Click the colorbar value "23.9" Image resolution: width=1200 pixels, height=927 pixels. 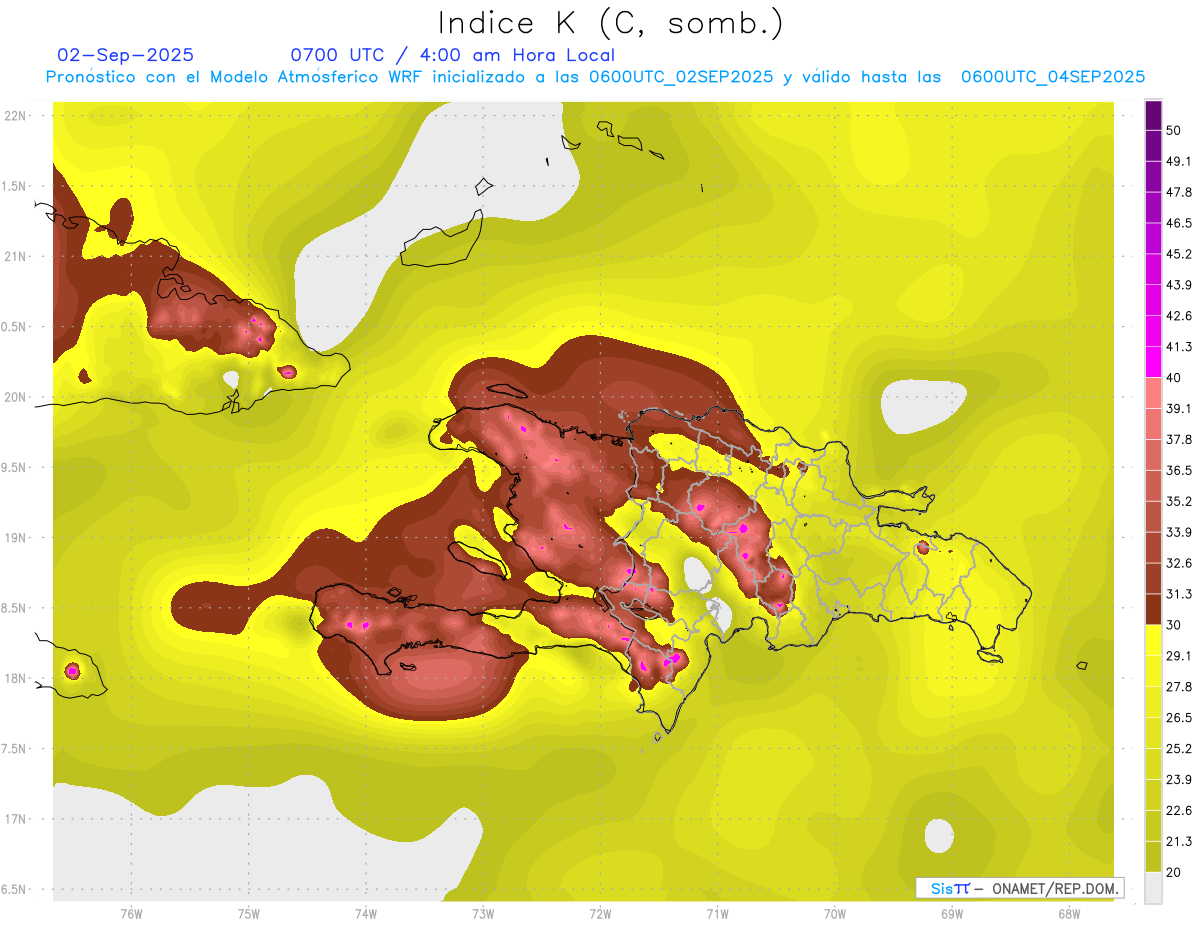click(x=1179, y=779)
